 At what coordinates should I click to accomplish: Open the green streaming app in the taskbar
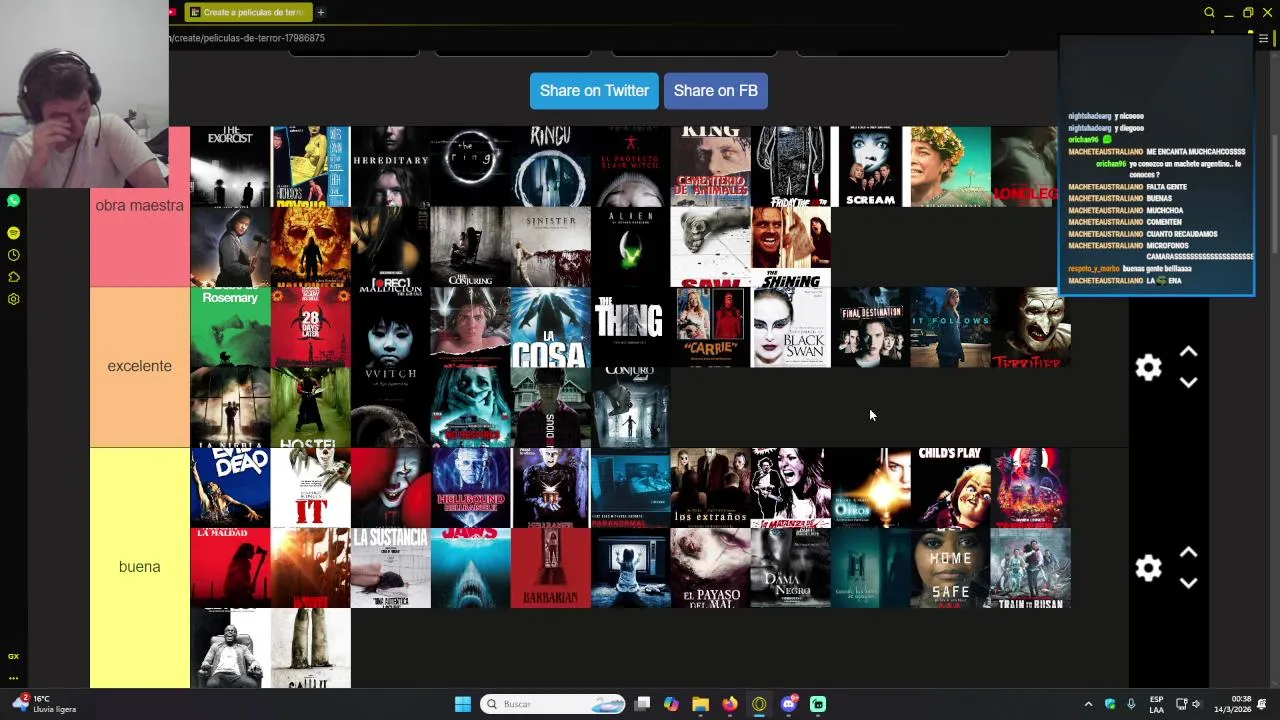[x=818, y=704]
